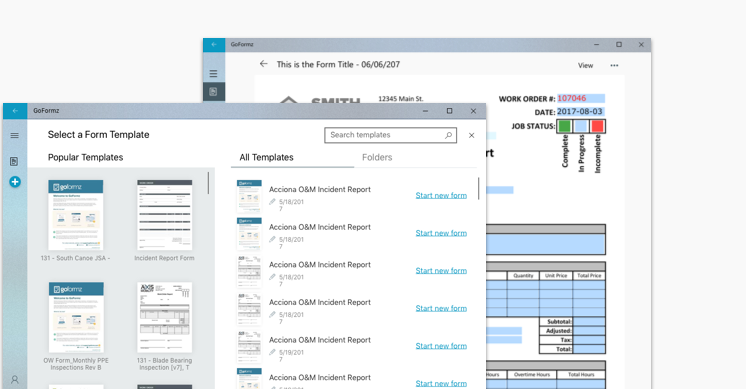Switch to All Templates tab
This screenshot has height=389, width=746.
tap(266, 157)
